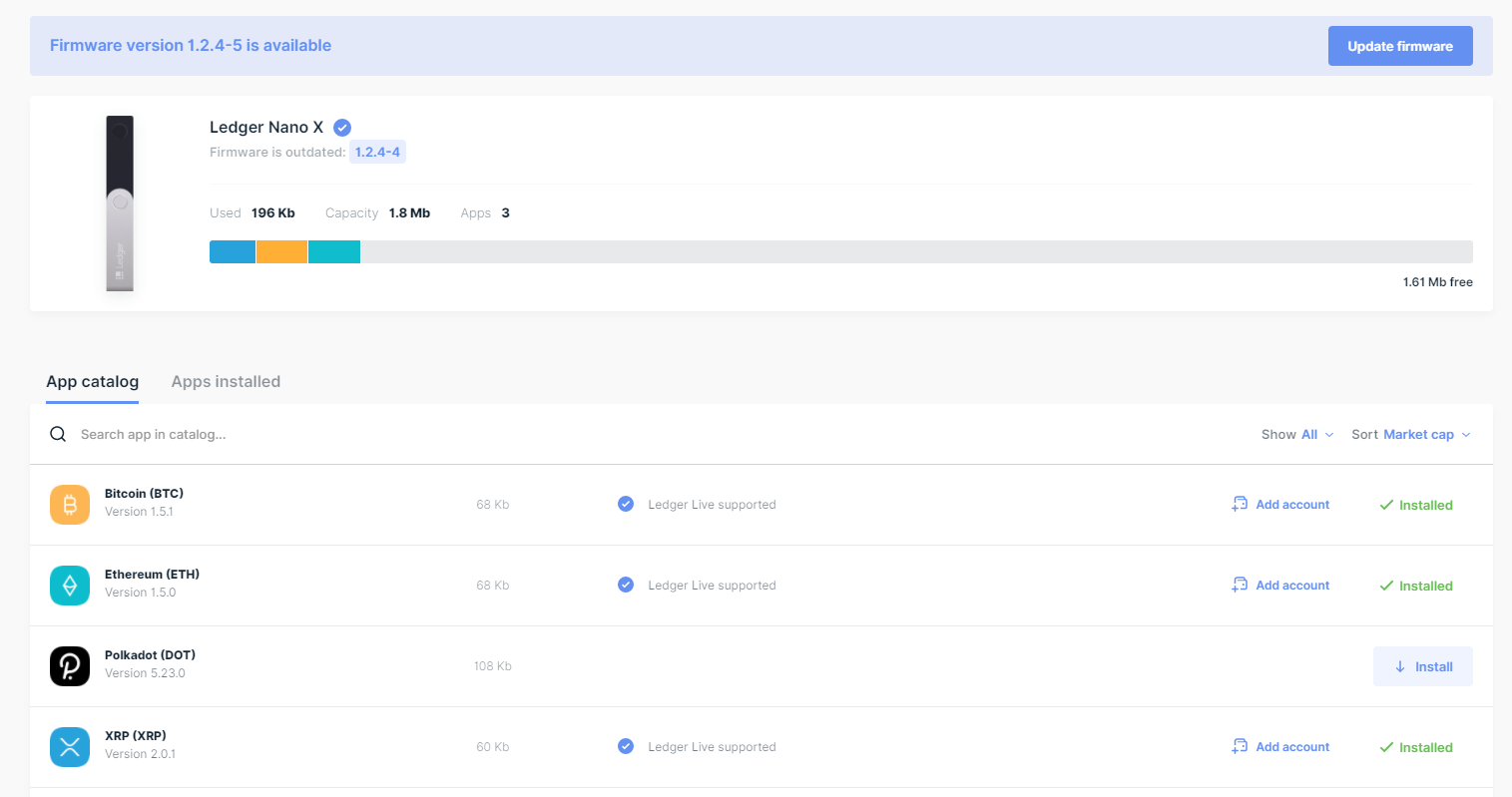
Task: Click the Polkadot (DOT) app name
Action: click(x=150, y=655)
